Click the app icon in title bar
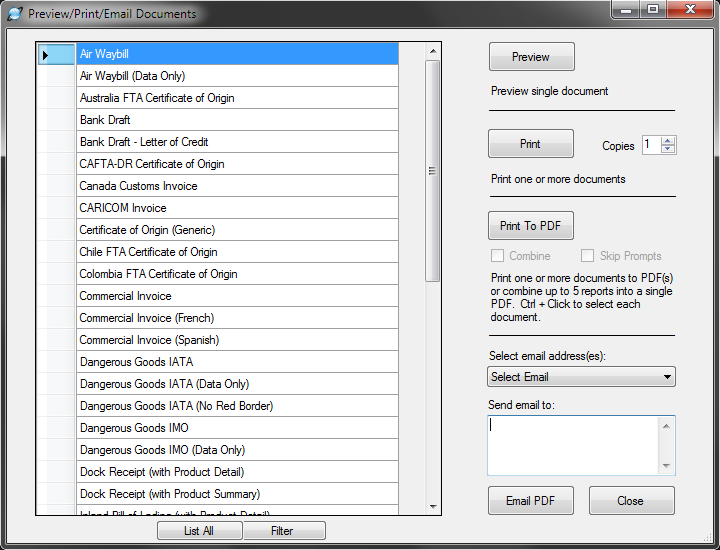720x550 pixels. 14,14
